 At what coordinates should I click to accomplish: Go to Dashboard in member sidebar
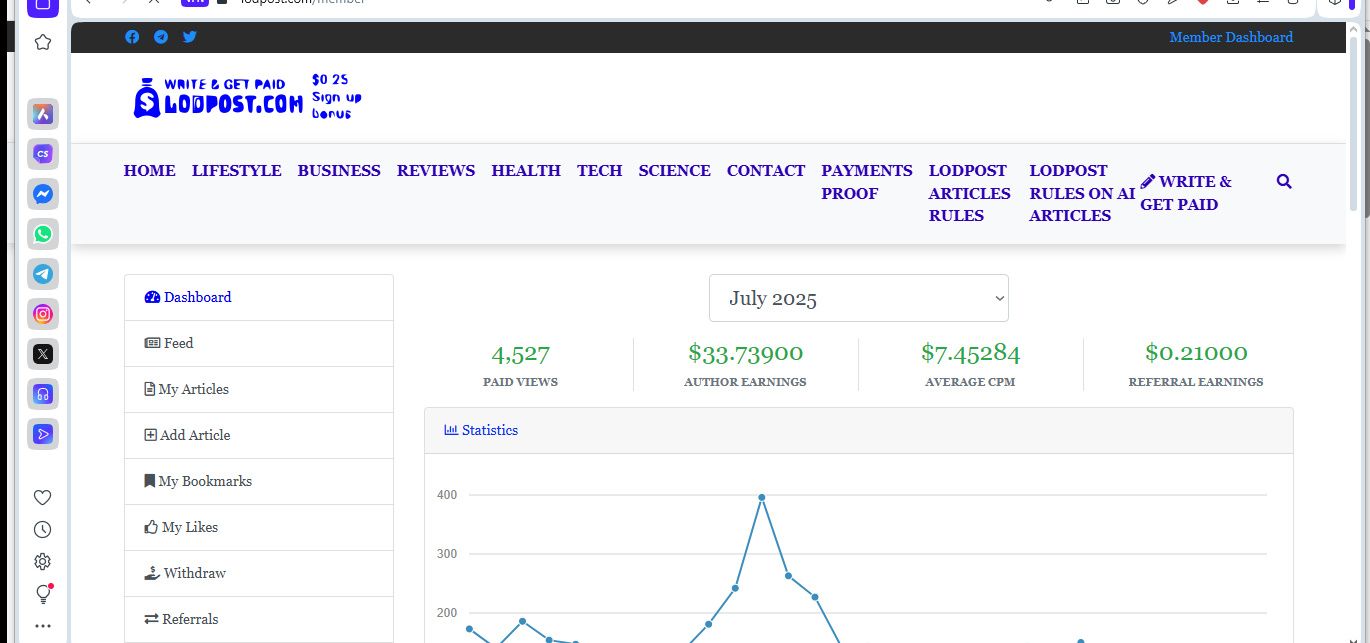click(x=259, y=297)
